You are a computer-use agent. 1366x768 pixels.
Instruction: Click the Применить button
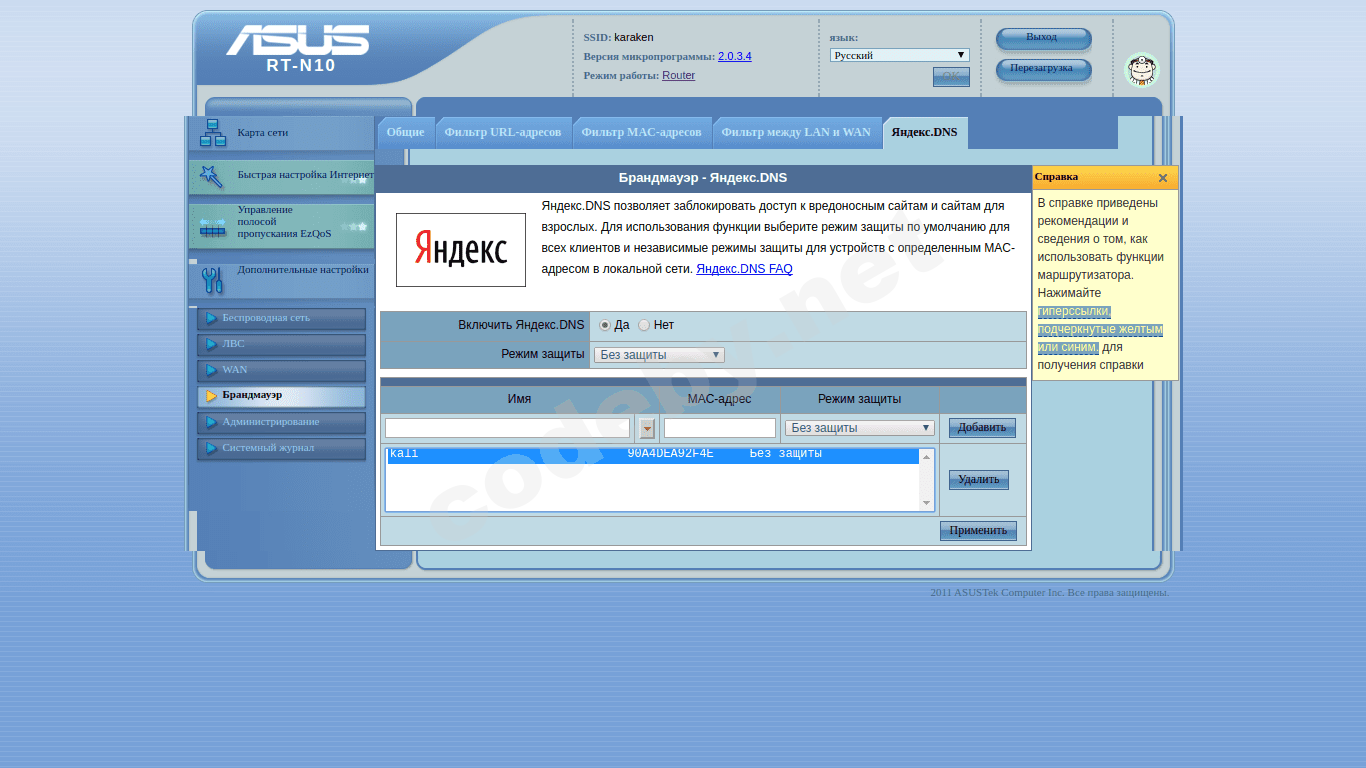[x=978, y=531]
